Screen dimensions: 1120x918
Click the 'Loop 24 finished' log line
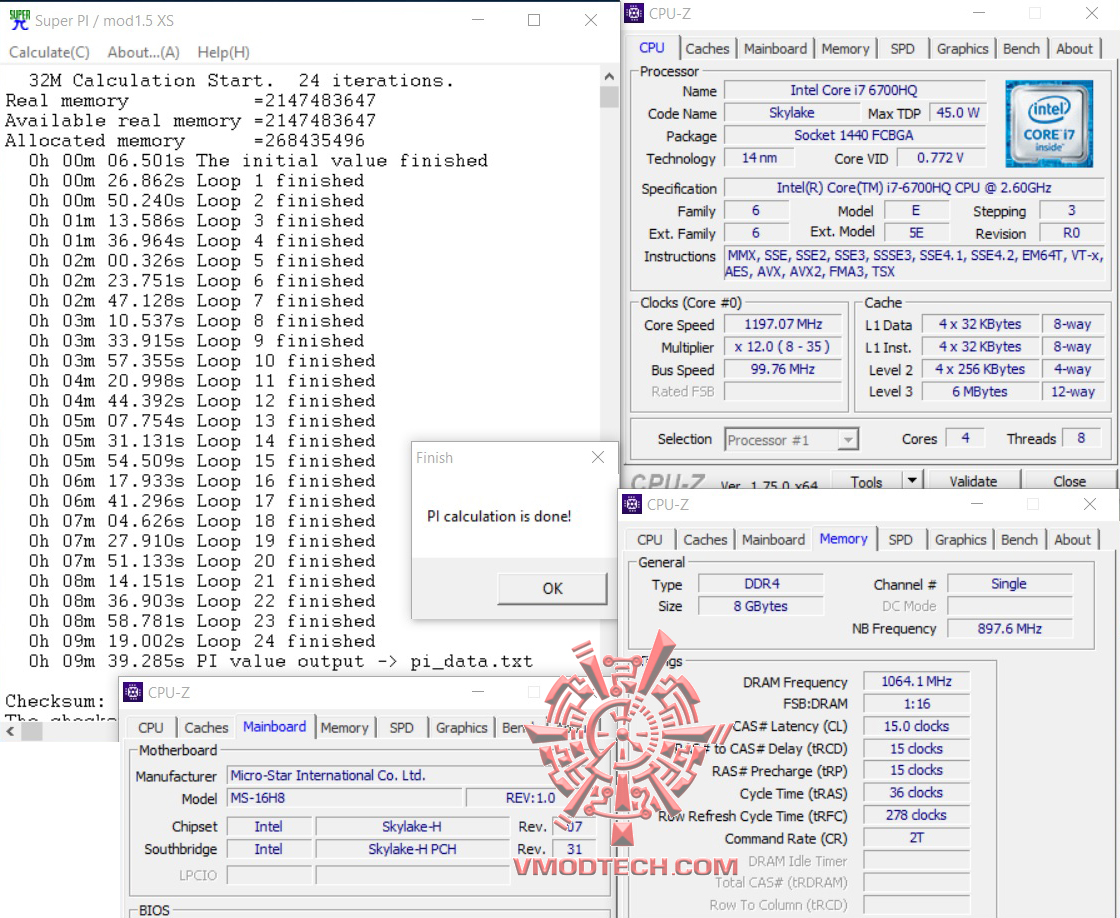tap(202, 641)
